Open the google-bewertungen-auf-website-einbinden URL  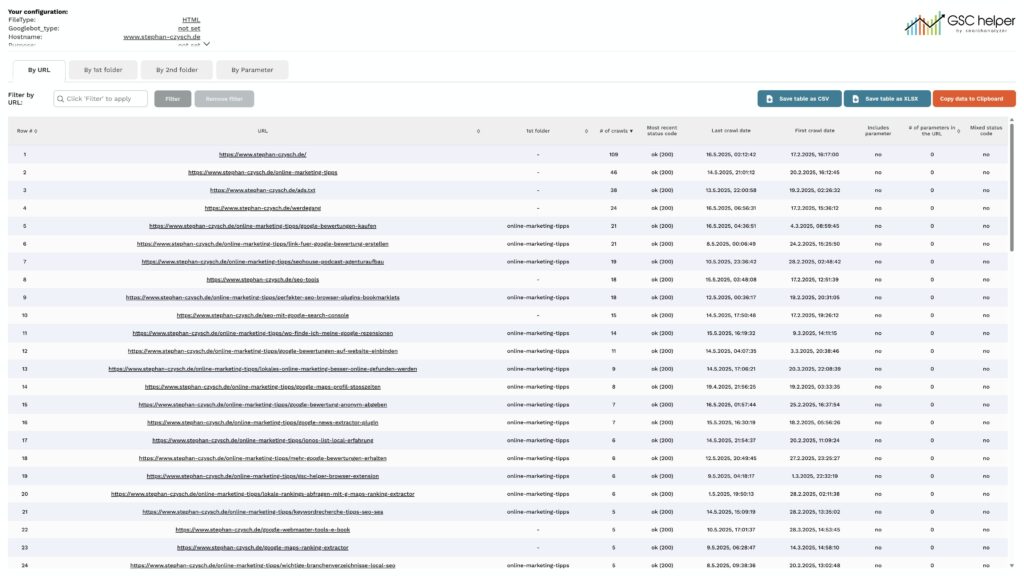coord(263,351)
